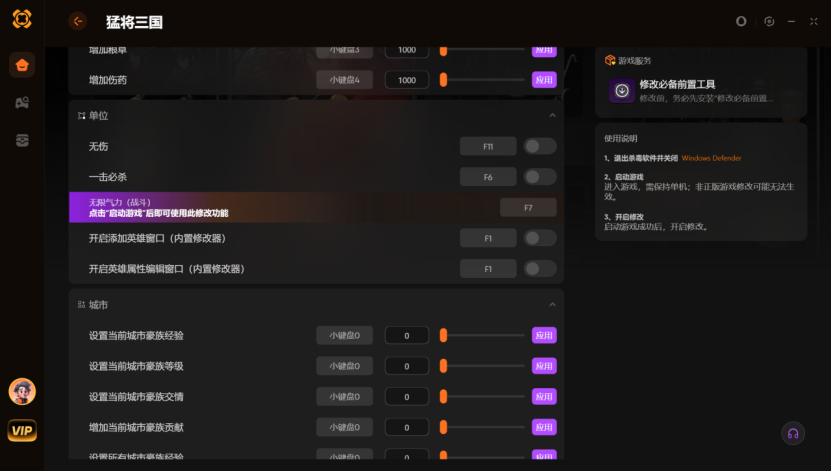Click the value field for 设置当前城市豪族等级

click(x=406, y=366)
